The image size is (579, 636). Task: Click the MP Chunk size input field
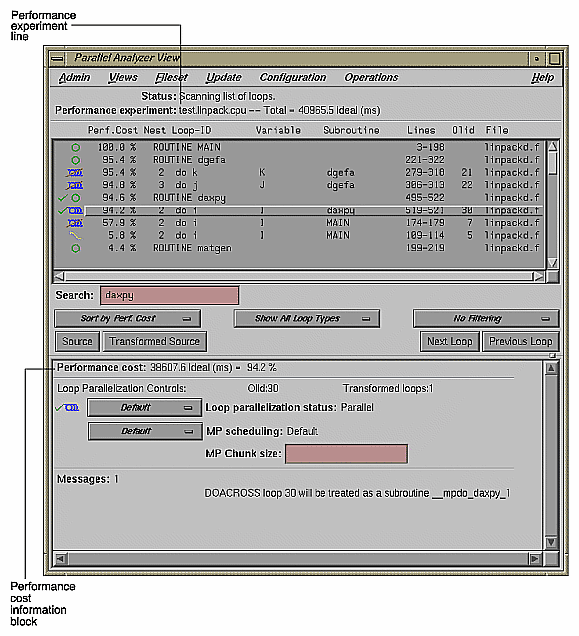point(347,453)
